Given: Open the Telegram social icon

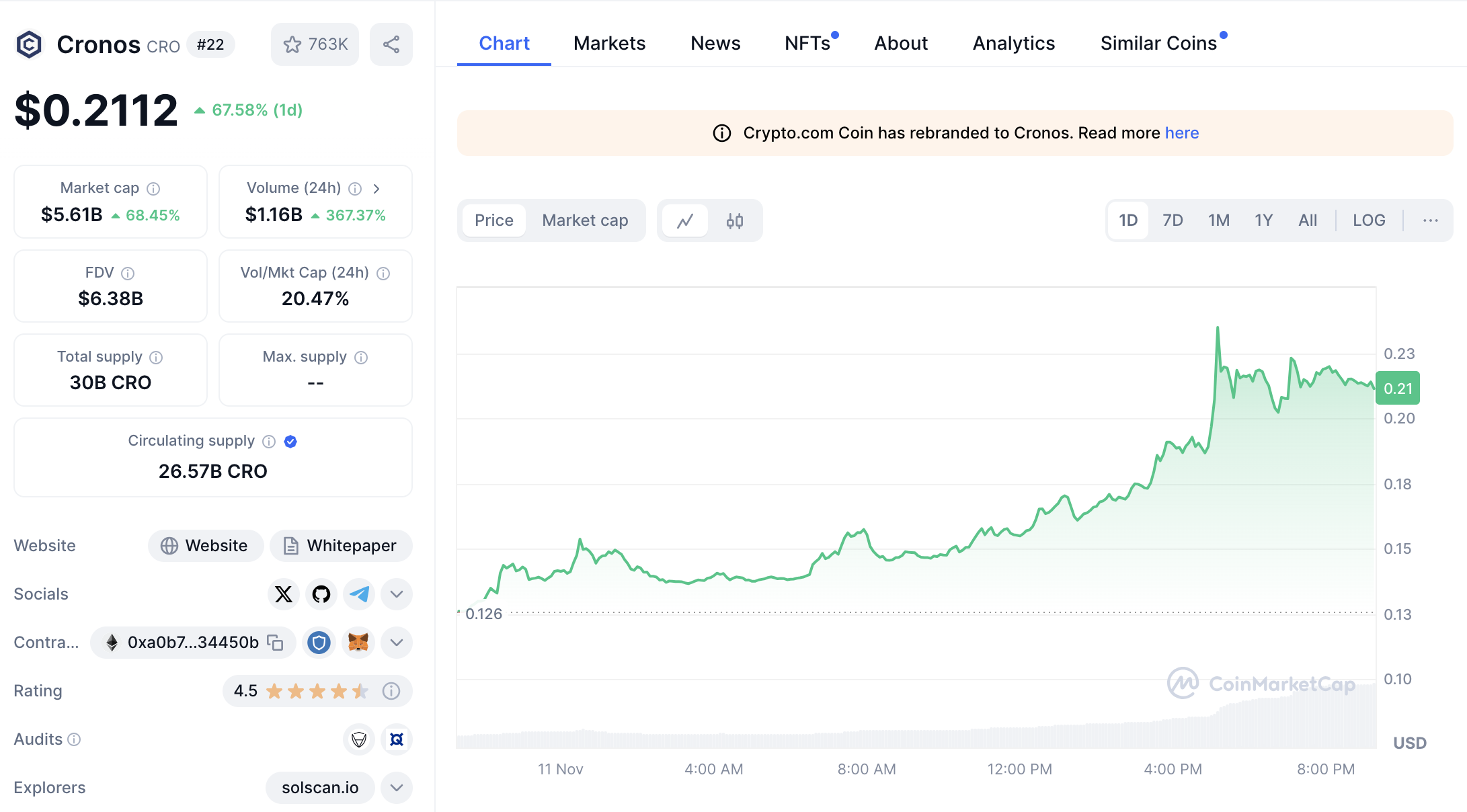Looking at the screenshot, I should tap(359, 594).
